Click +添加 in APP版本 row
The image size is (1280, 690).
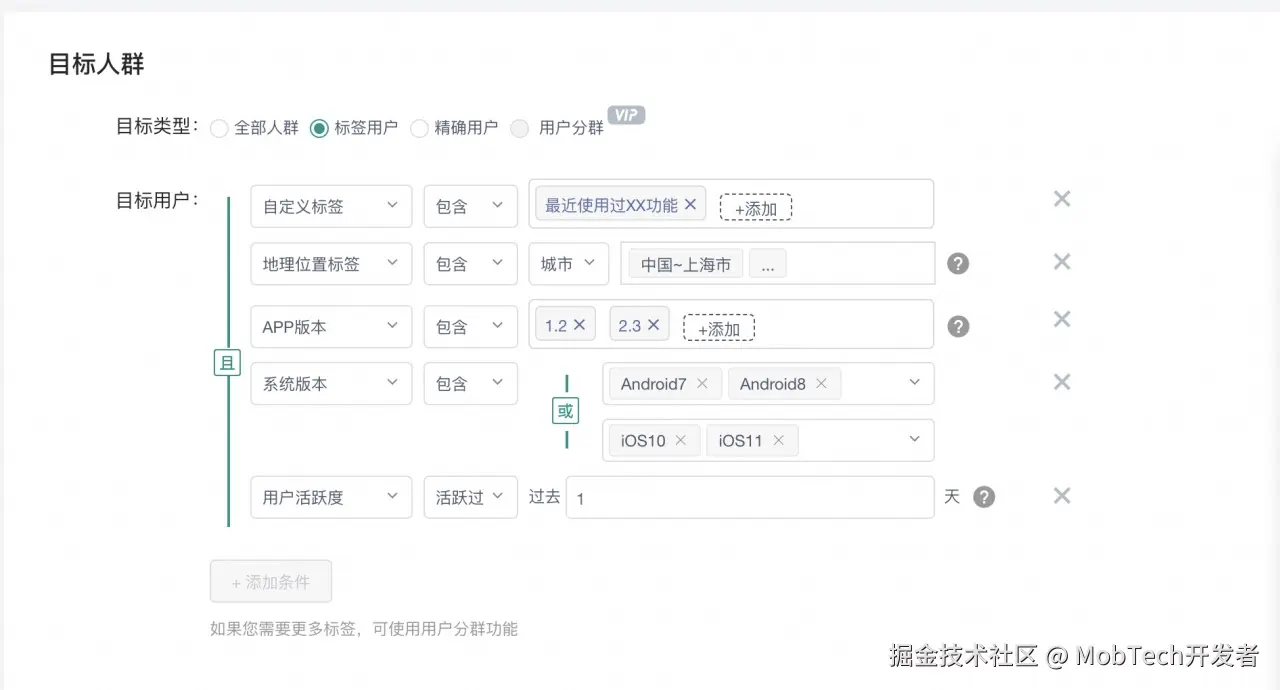click(x=718, y=328)
